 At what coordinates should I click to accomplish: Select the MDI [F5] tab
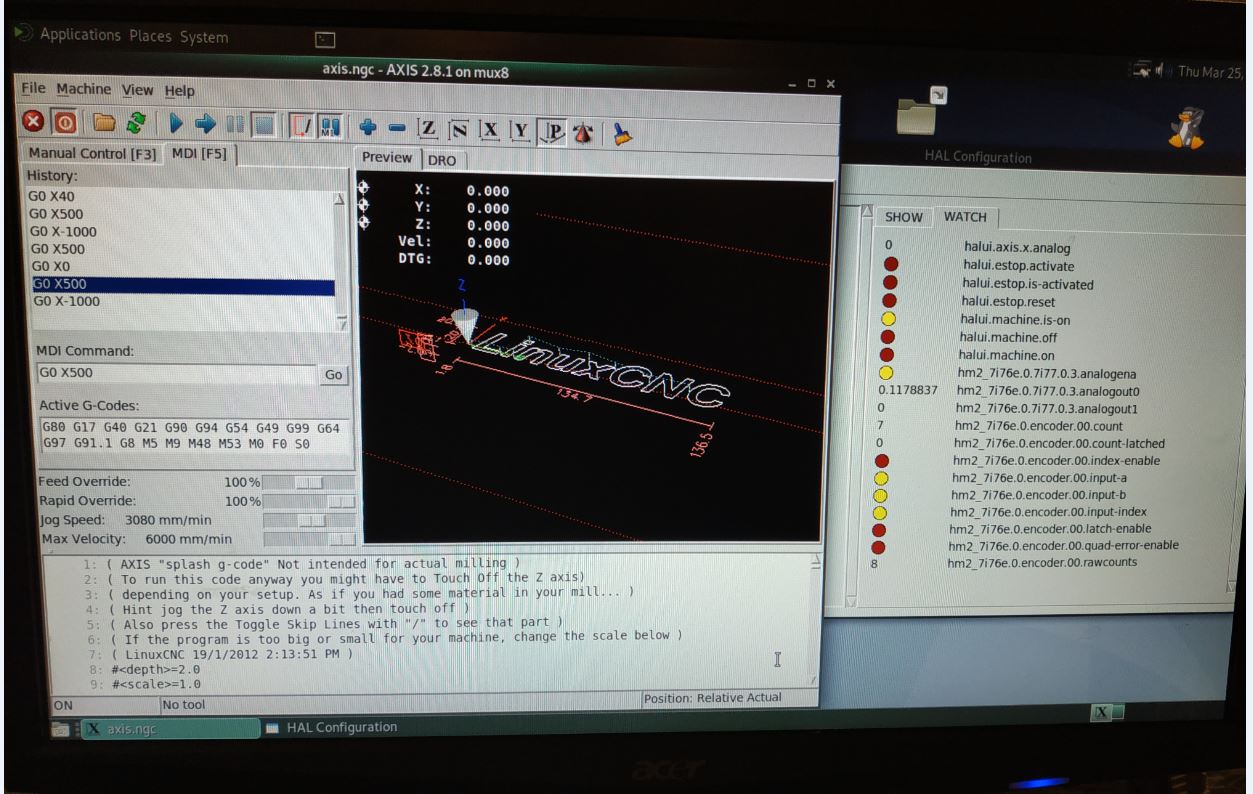click(199, 154)
